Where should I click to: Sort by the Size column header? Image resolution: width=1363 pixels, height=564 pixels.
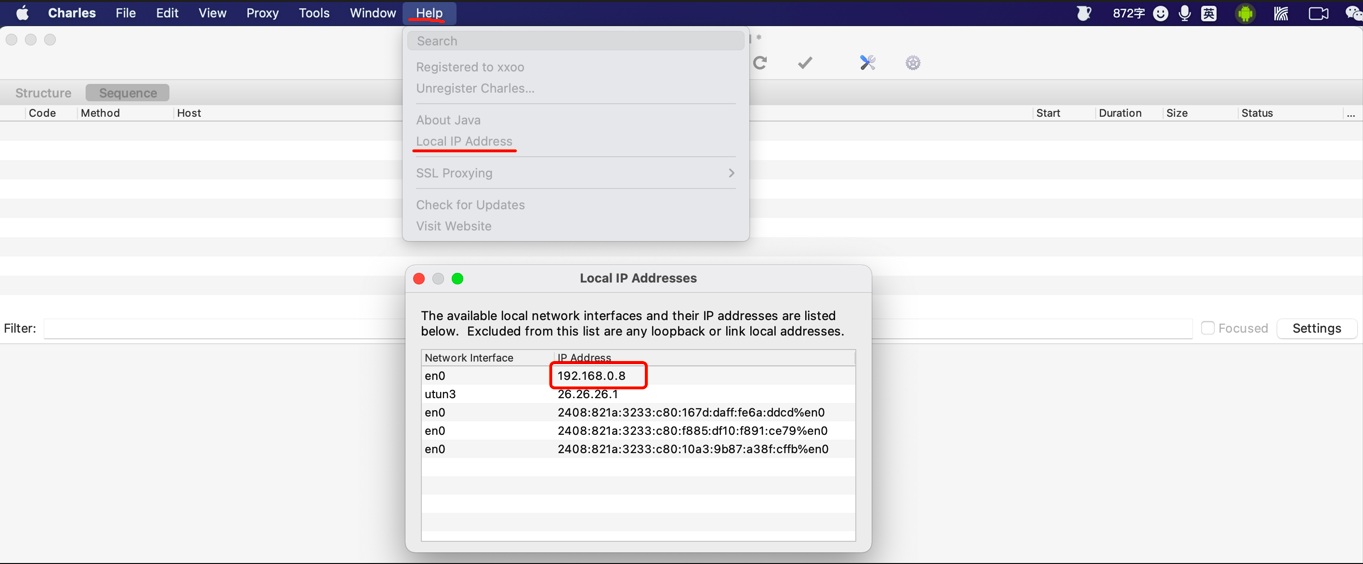click(1177, 113)
